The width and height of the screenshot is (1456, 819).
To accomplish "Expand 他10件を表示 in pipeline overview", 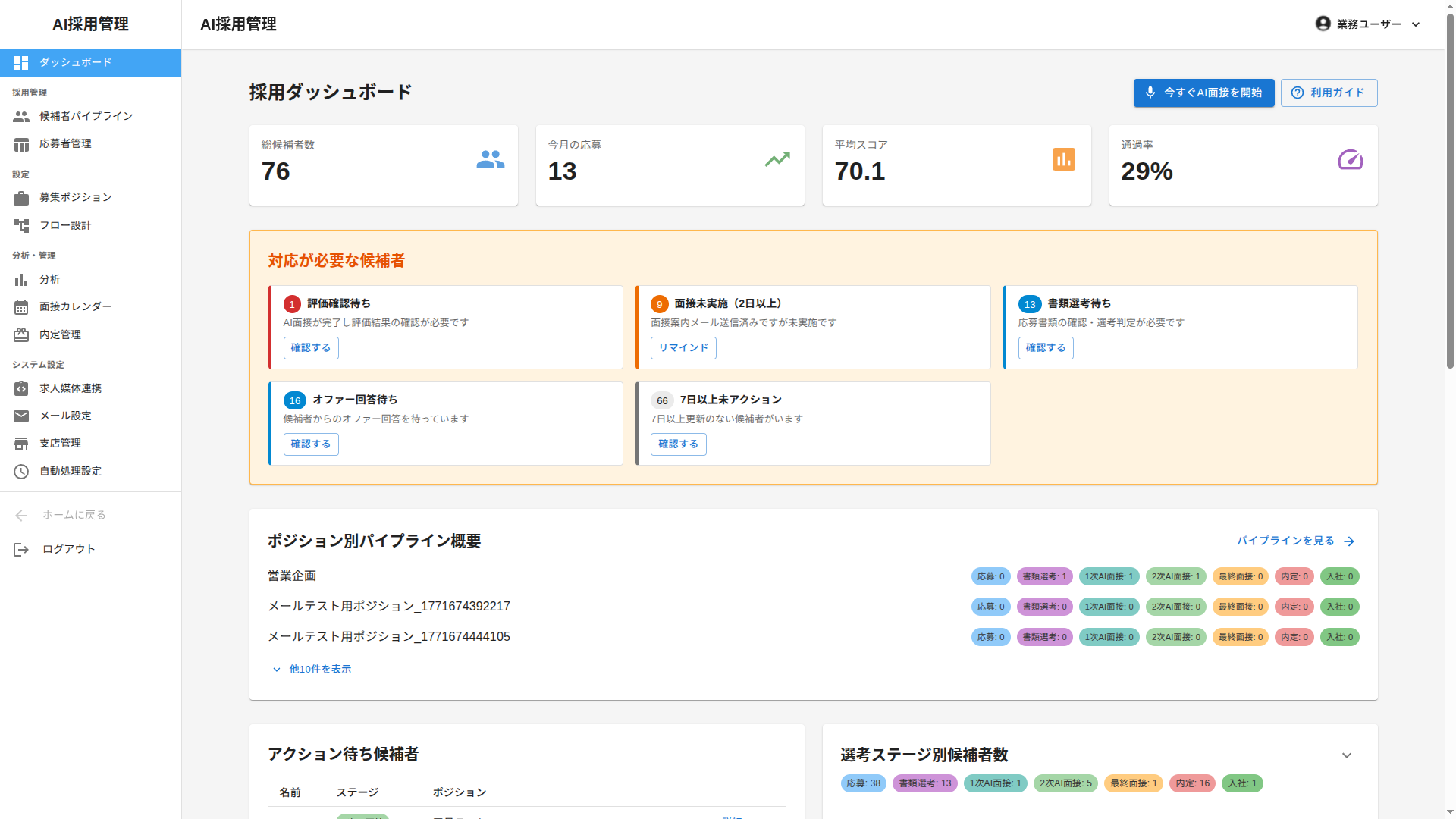I will tap(311, 669).
